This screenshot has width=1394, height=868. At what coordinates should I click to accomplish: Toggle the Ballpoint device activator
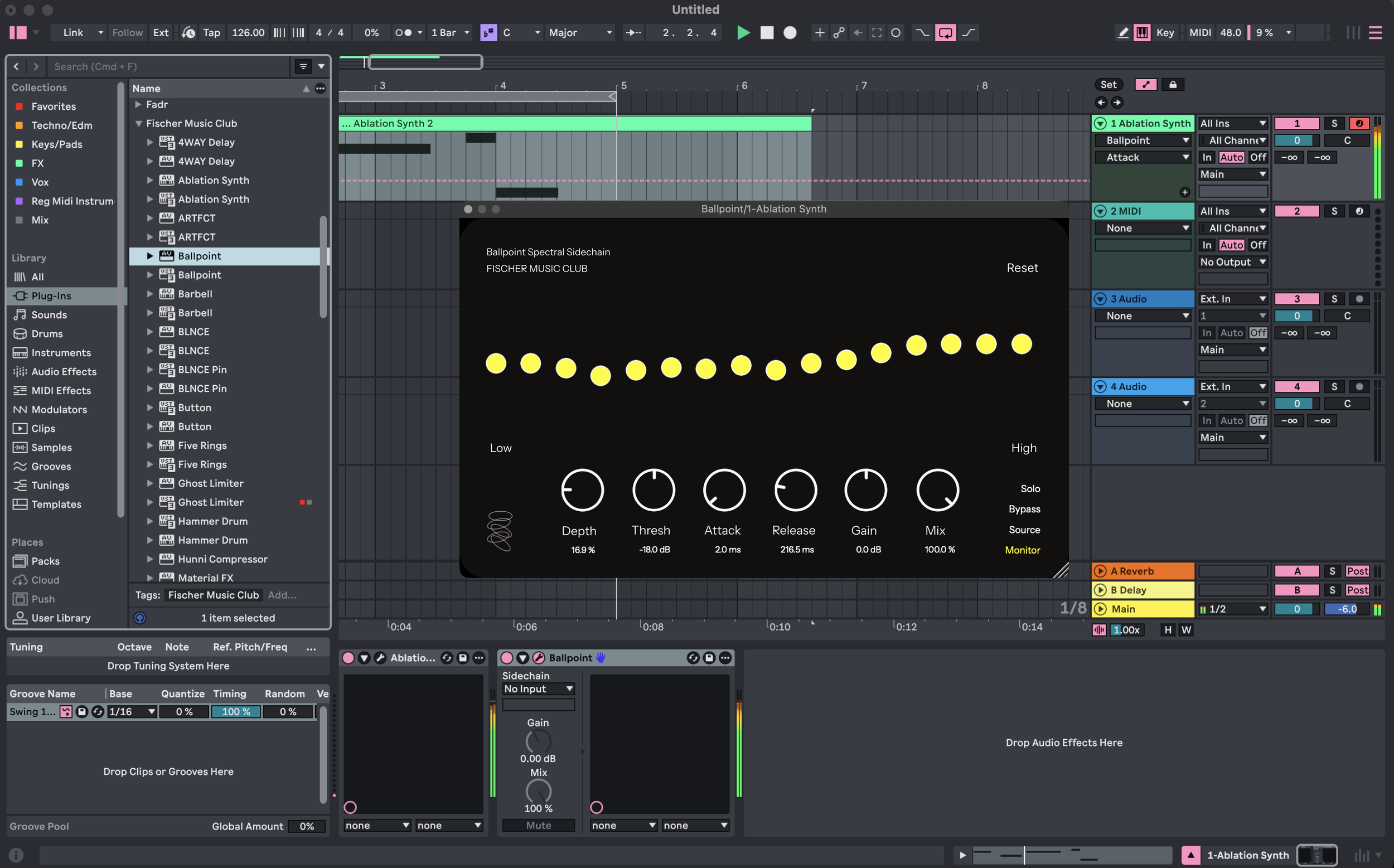[506, 658]
